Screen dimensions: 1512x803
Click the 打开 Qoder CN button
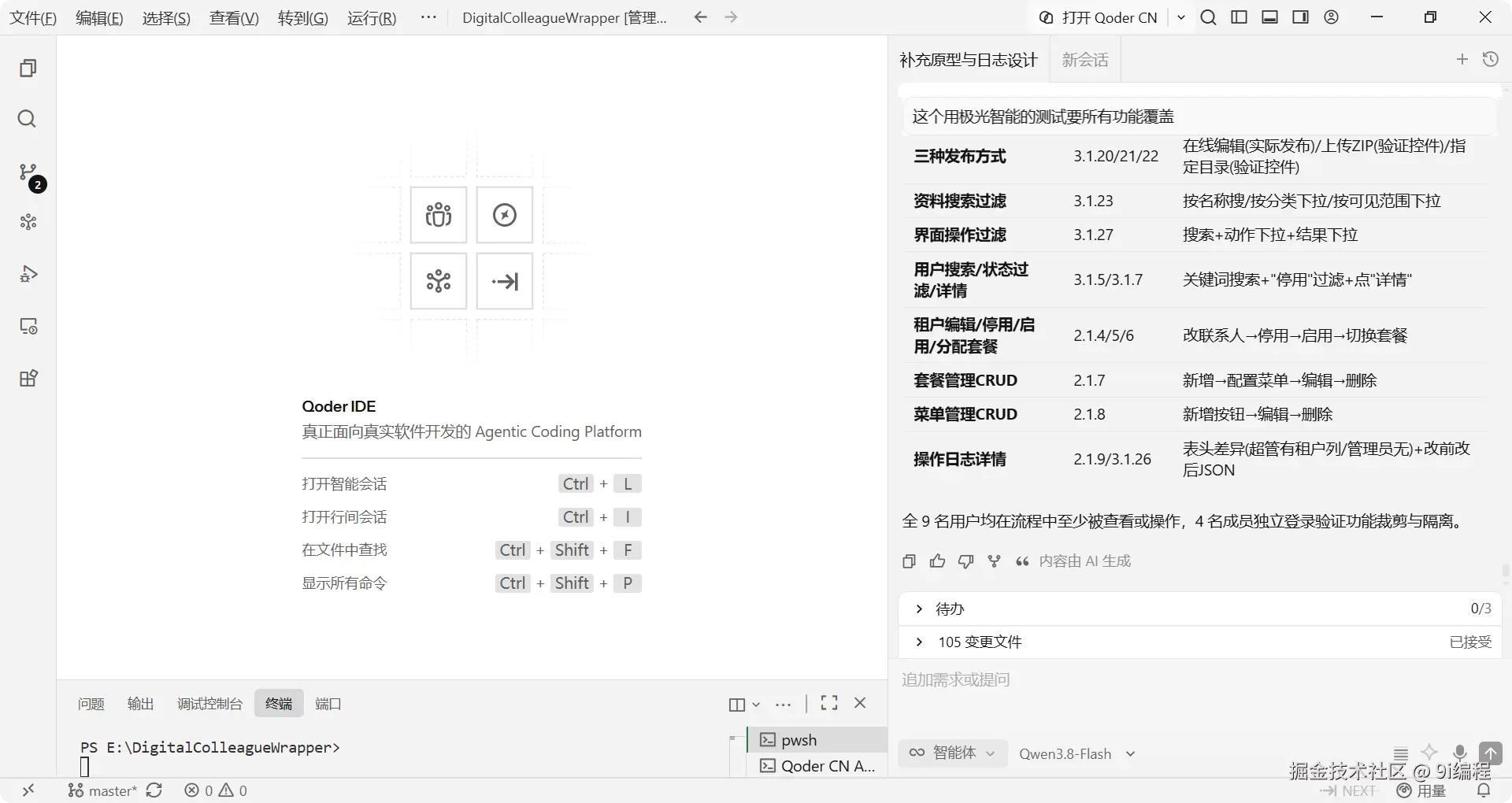[x=1099, y=17]
